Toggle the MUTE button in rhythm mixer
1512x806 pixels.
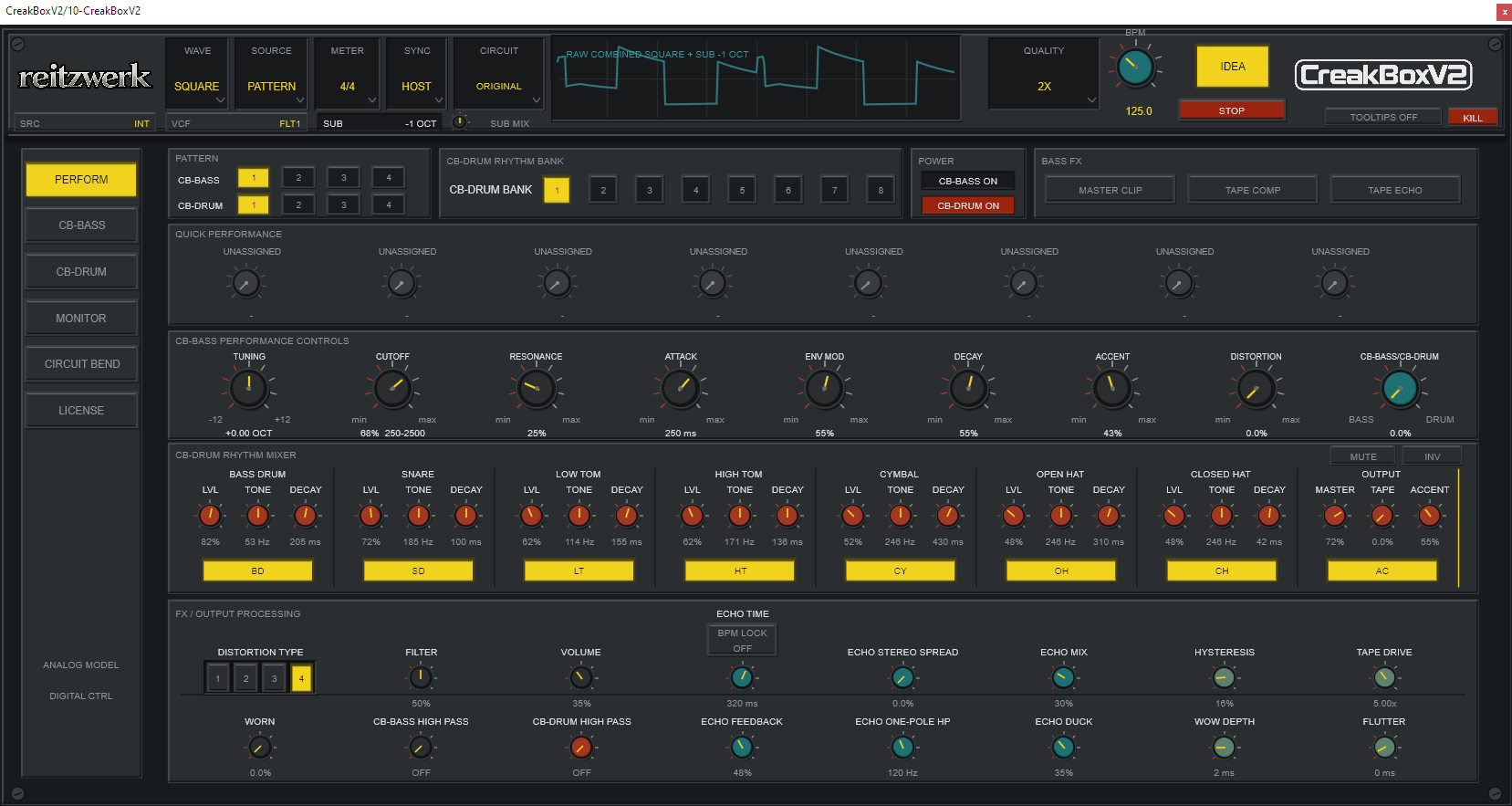coord(1363,456)
